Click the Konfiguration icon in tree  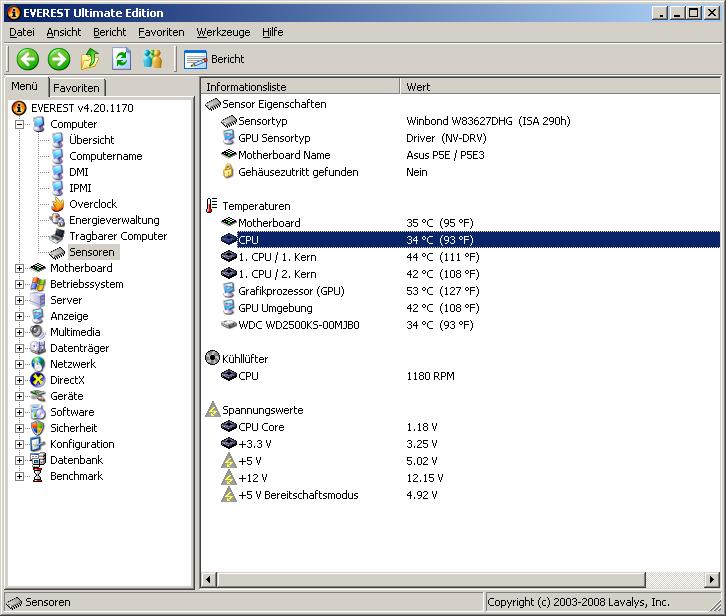point(38,444)
